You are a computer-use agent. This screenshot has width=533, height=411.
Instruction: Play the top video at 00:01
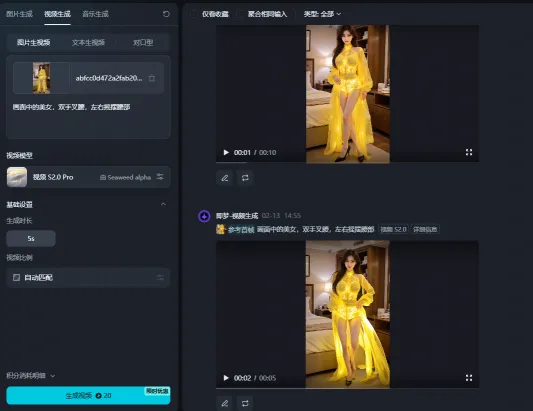226,152
